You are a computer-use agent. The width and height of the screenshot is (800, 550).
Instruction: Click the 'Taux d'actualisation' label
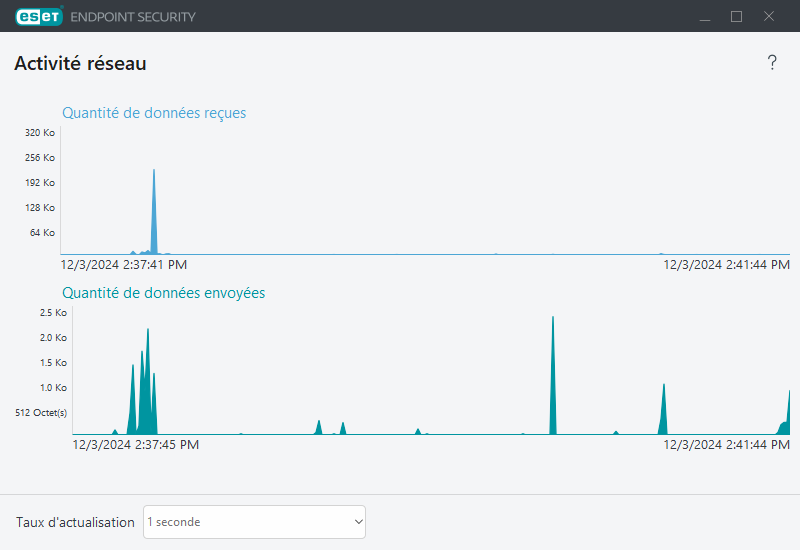point(75,522)
